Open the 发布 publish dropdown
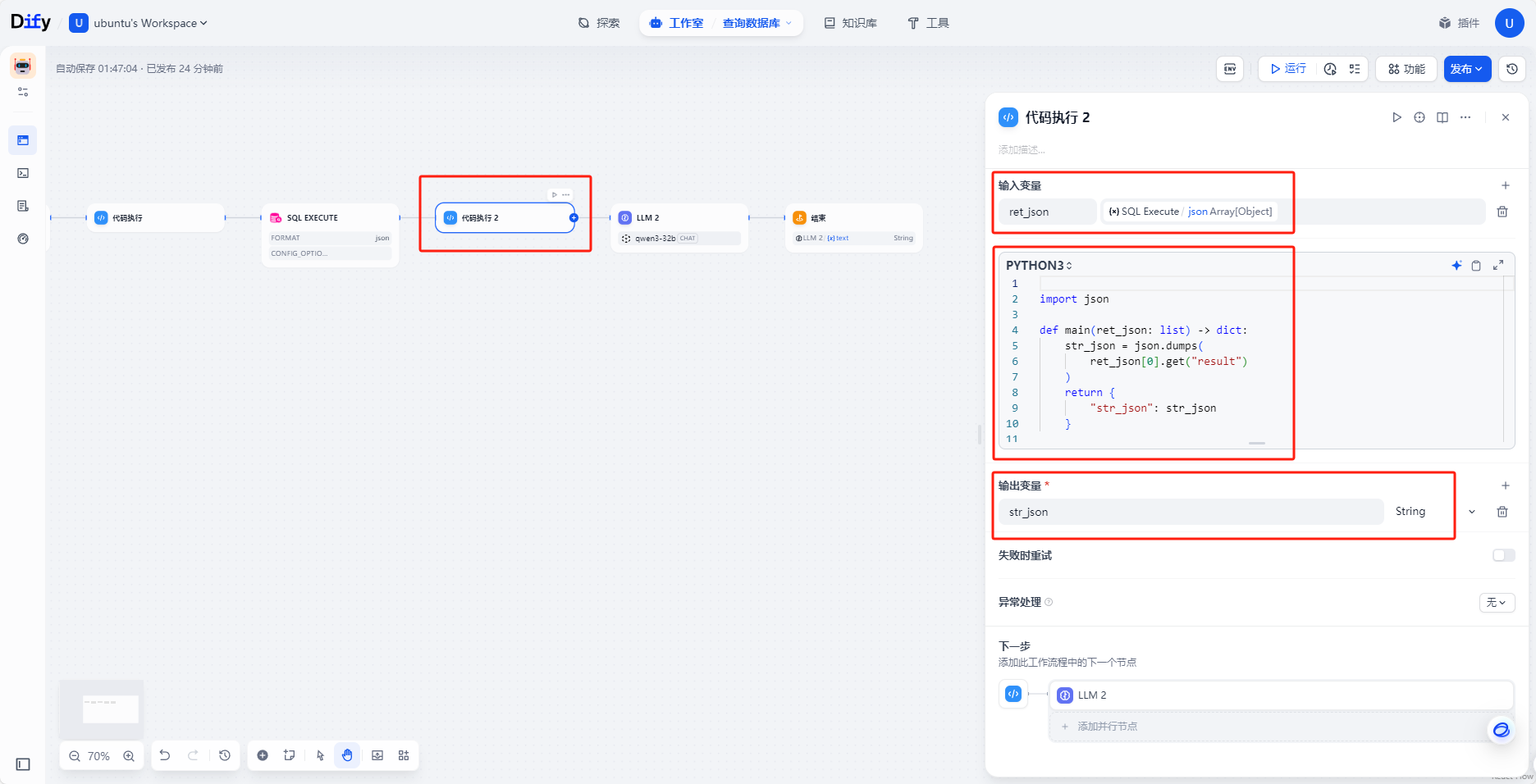 1467,69
